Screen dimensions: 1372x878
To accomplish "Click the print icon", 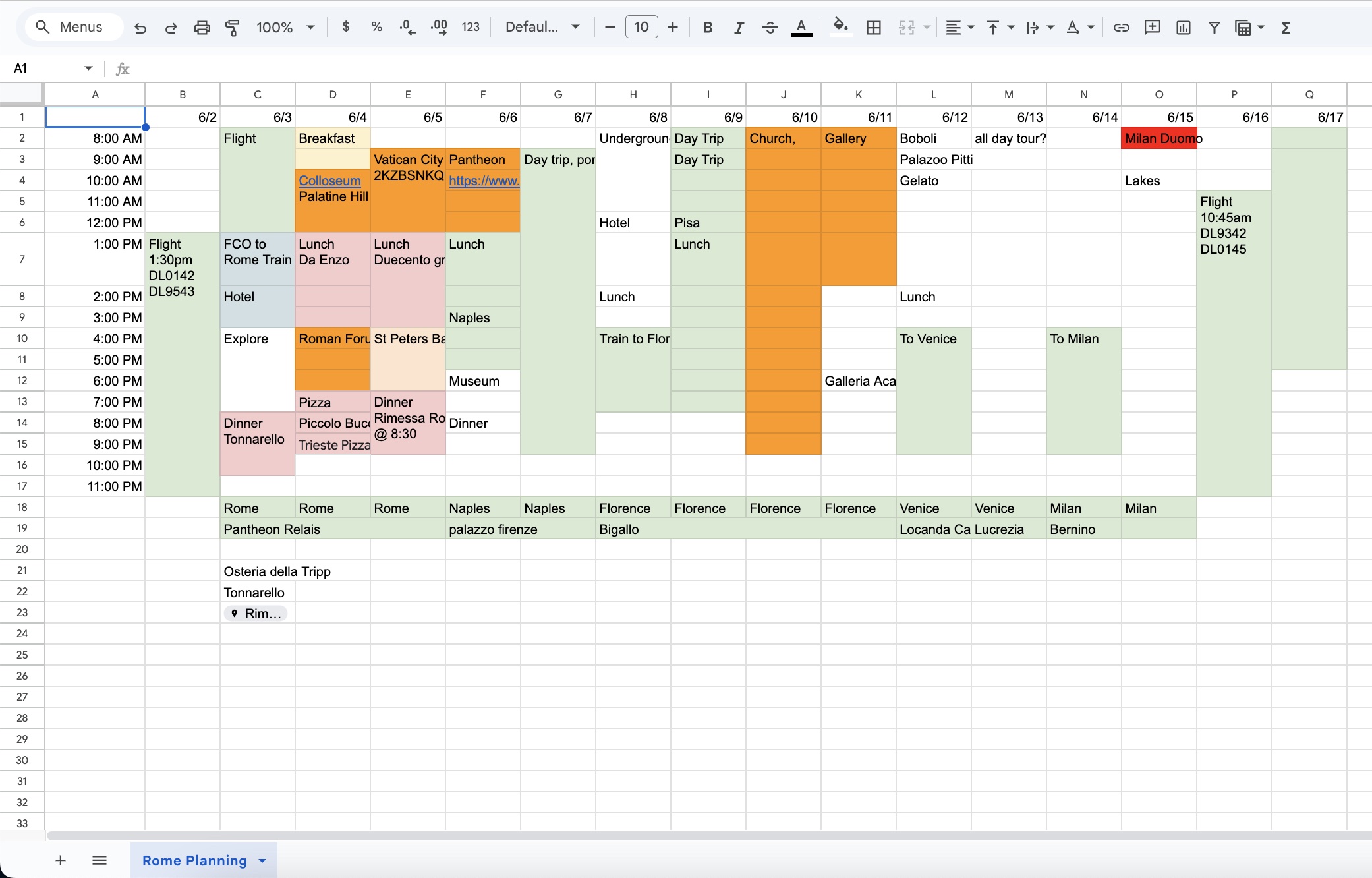I will (x=202, y=28).
